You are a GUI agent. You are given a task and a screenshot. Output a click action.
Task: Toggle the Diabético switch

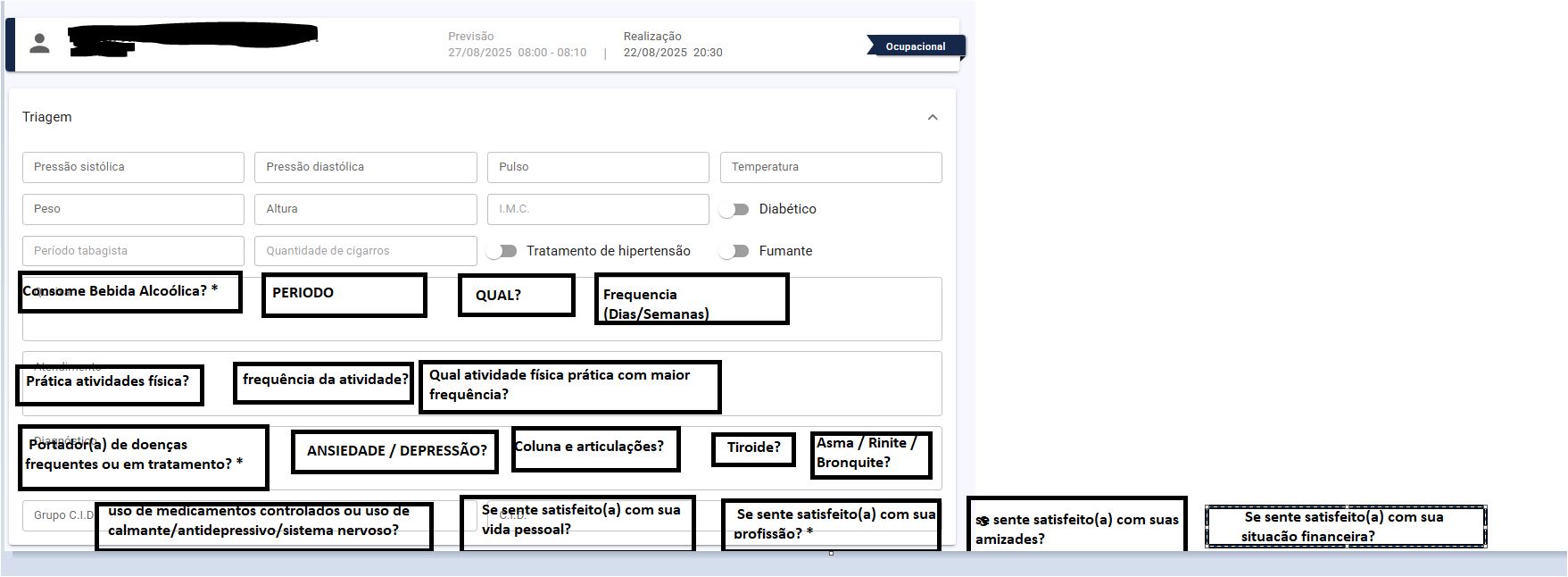coord(734,209)
